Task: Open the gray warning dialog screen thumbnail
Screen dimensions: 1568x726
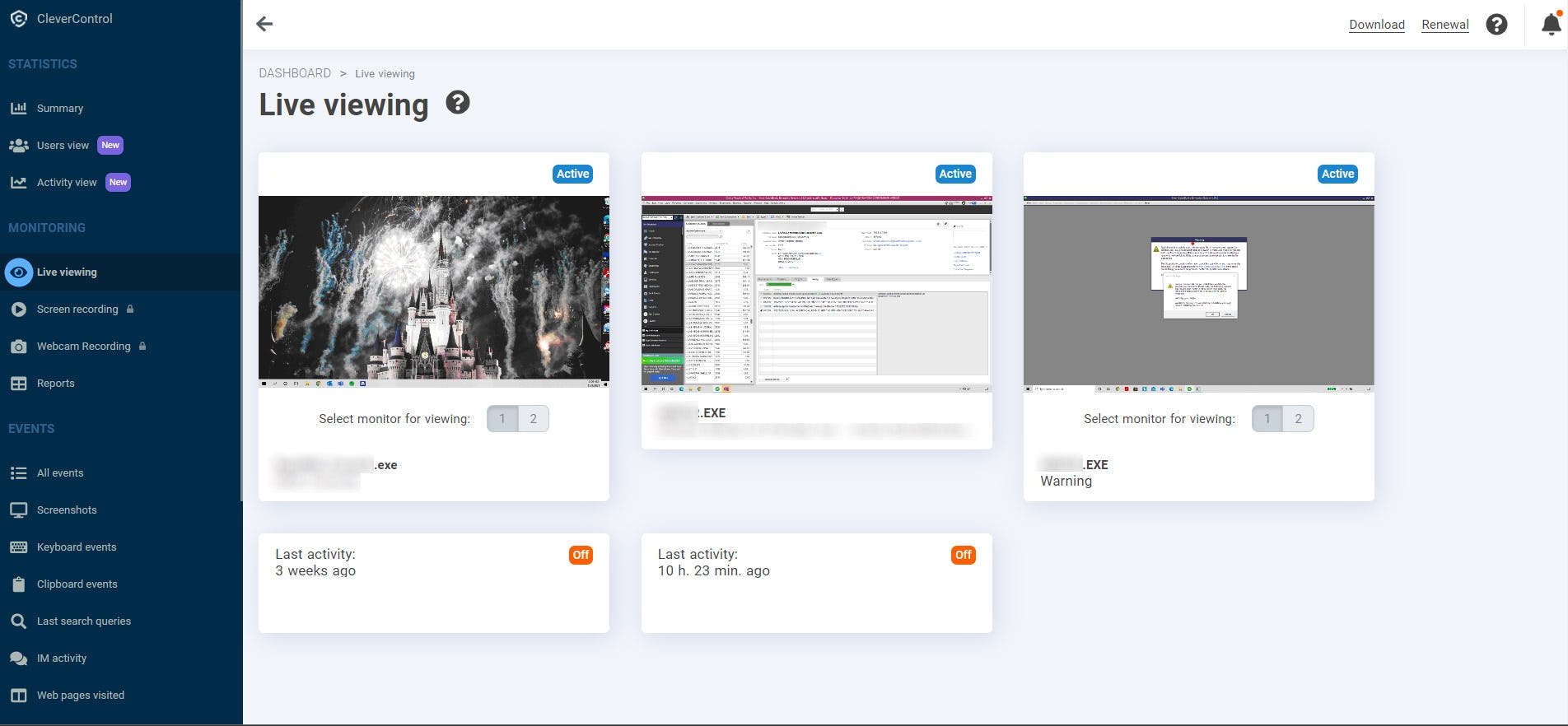Action: [x=1199, y=294]
